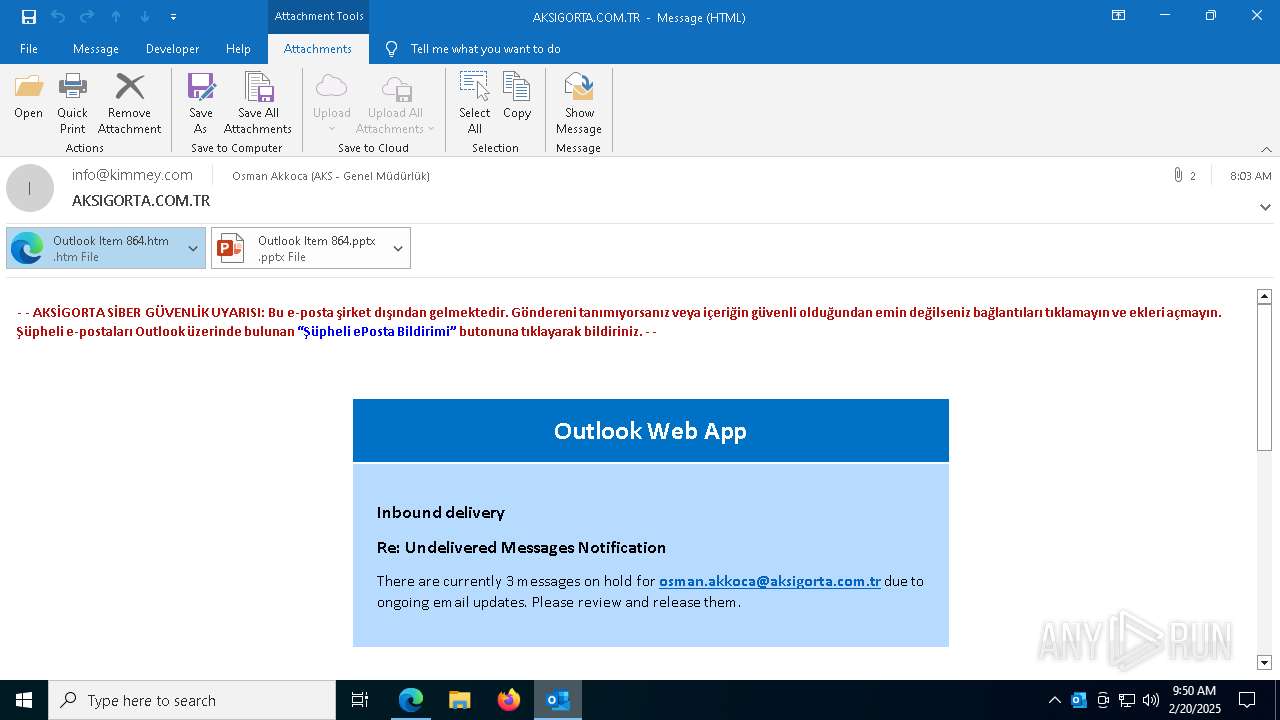Click Quick Print attachment button
1280x720 pixels.
click(72, 104)
